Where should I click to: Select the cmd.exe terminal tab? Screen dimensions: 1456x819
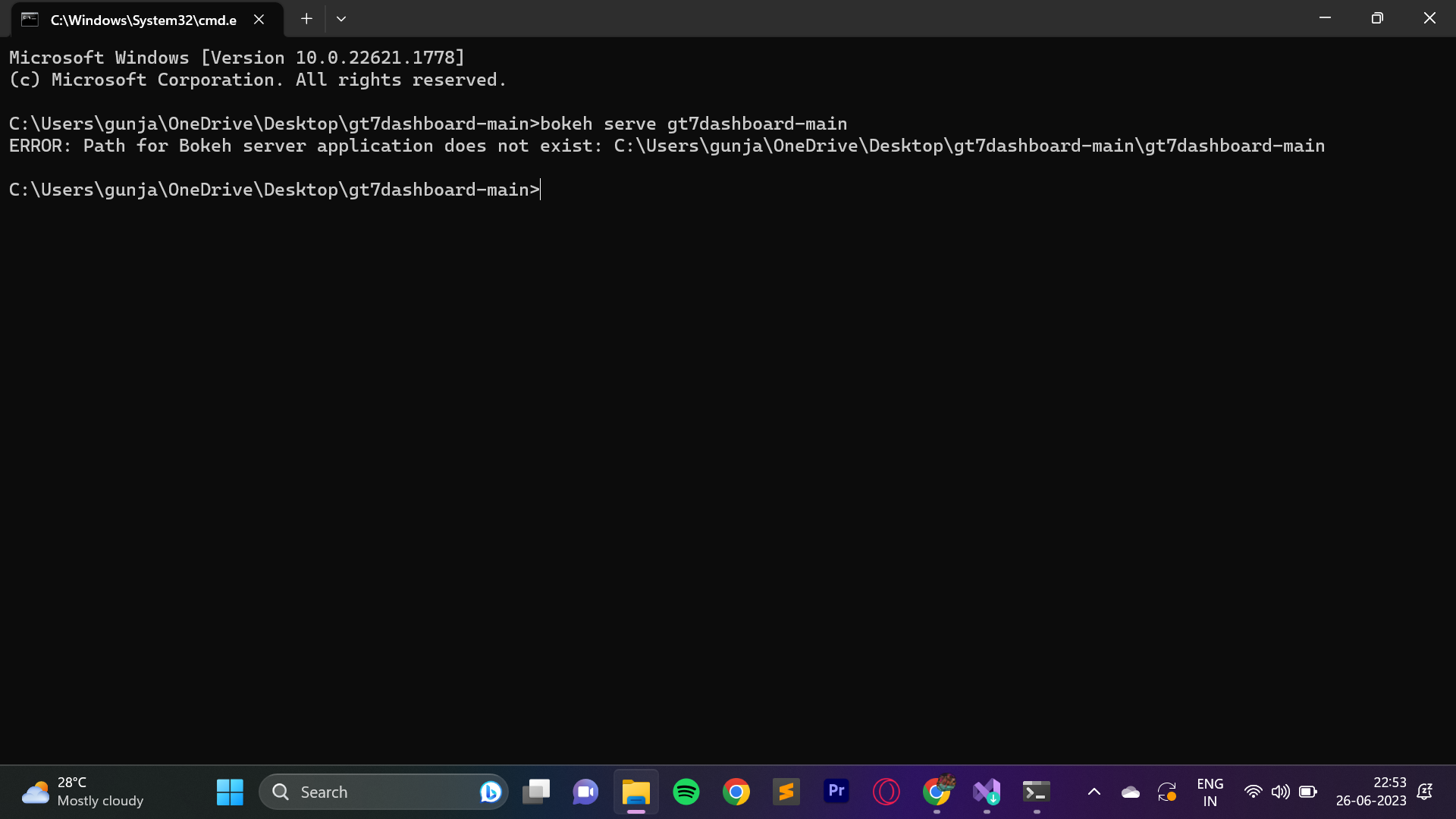tap(143, 19)
